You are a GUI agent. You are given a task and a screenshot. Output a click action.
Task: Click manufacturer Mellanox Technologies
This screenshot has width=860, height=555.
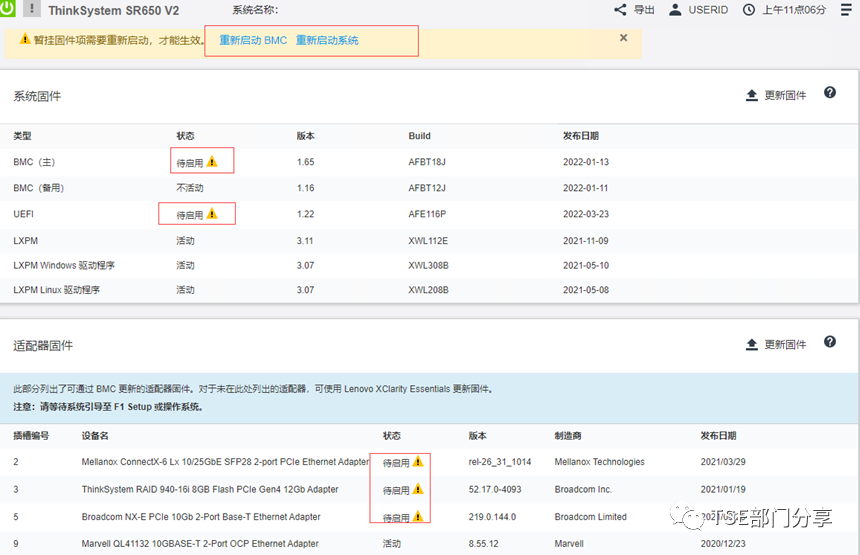click(599, 462)
